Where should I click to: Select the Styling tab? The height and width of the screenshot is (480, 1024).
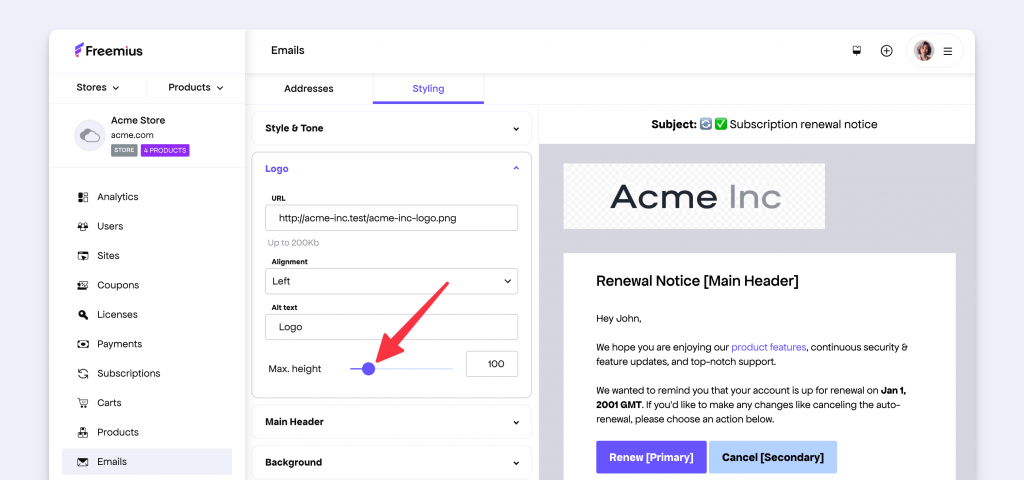pos(428,88)
